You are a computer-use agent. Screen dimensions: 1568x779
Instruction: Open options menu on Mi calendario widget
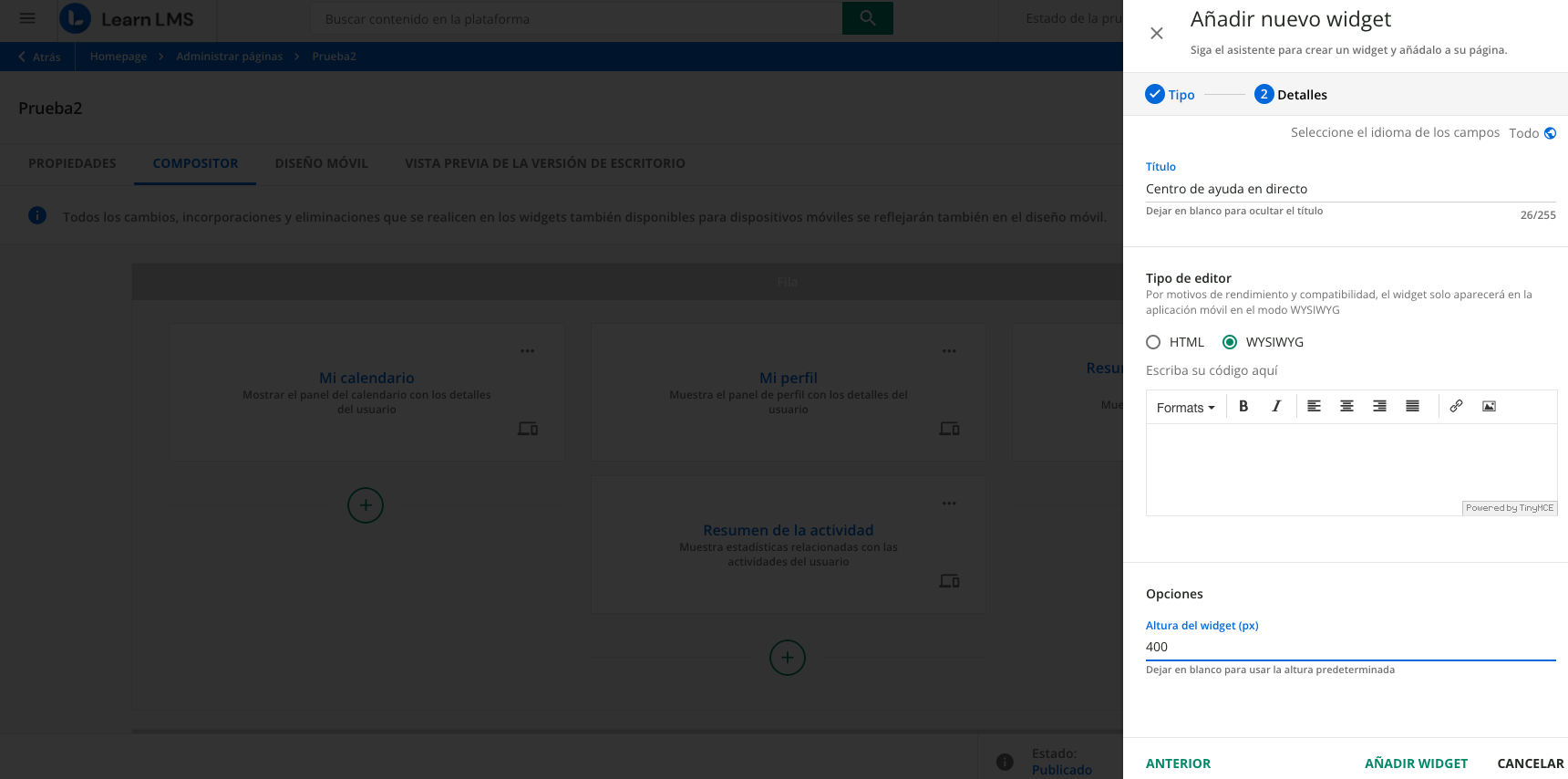pos(528,351)
